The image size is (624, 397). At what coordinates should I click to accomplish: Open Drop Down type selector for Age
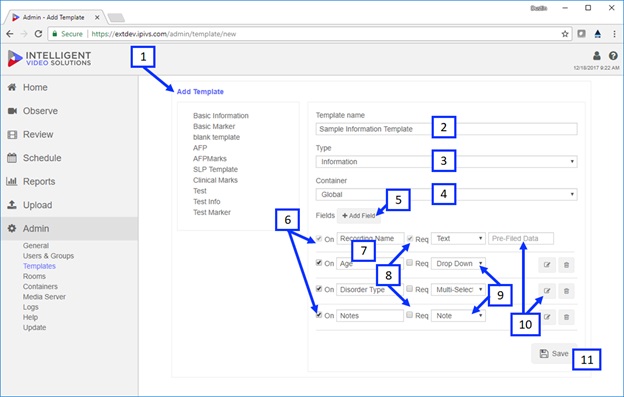(x=458, y=264)
